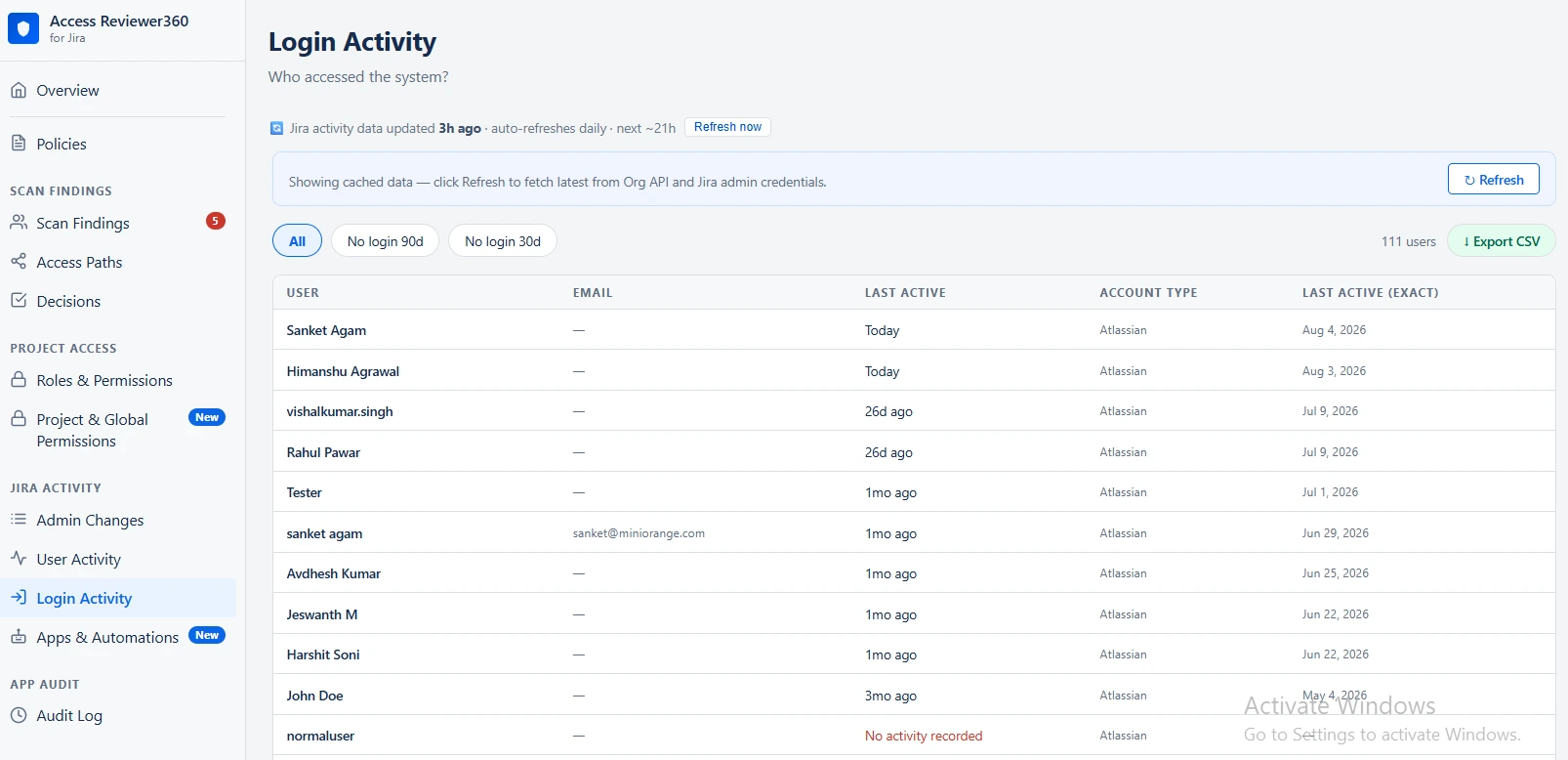The image size is (1568, 760).
Task: Click the LAST ACTIVE column header
Action: coord(905,293)
